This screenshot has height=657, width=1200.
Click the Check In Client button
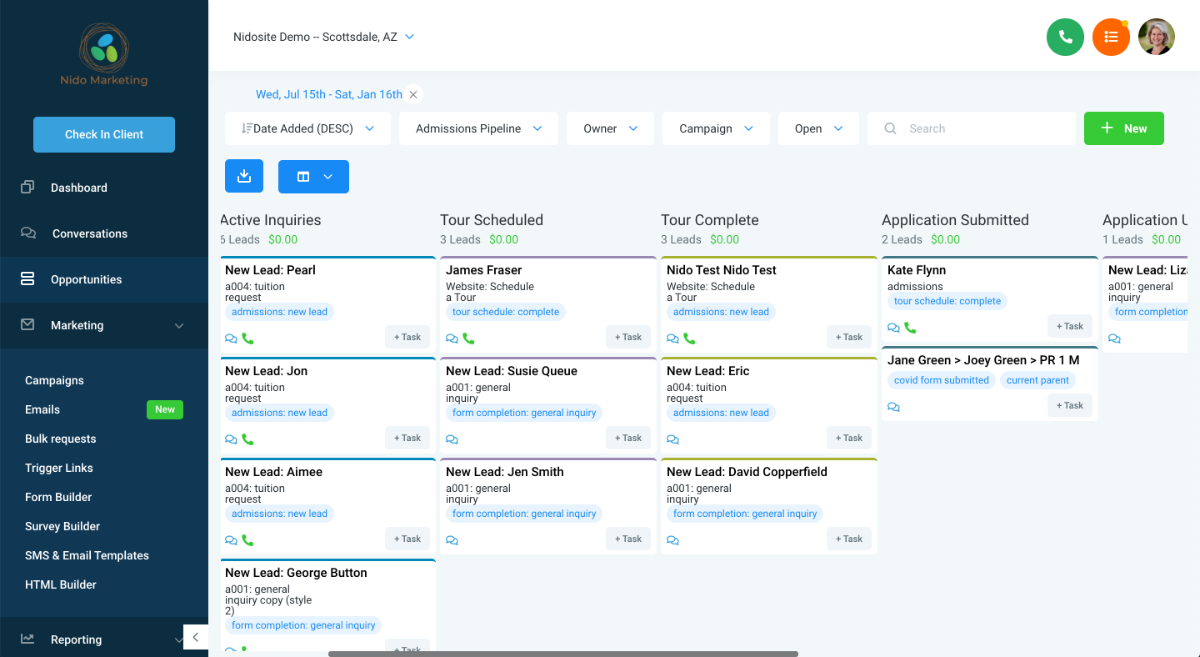click(104, 135)
